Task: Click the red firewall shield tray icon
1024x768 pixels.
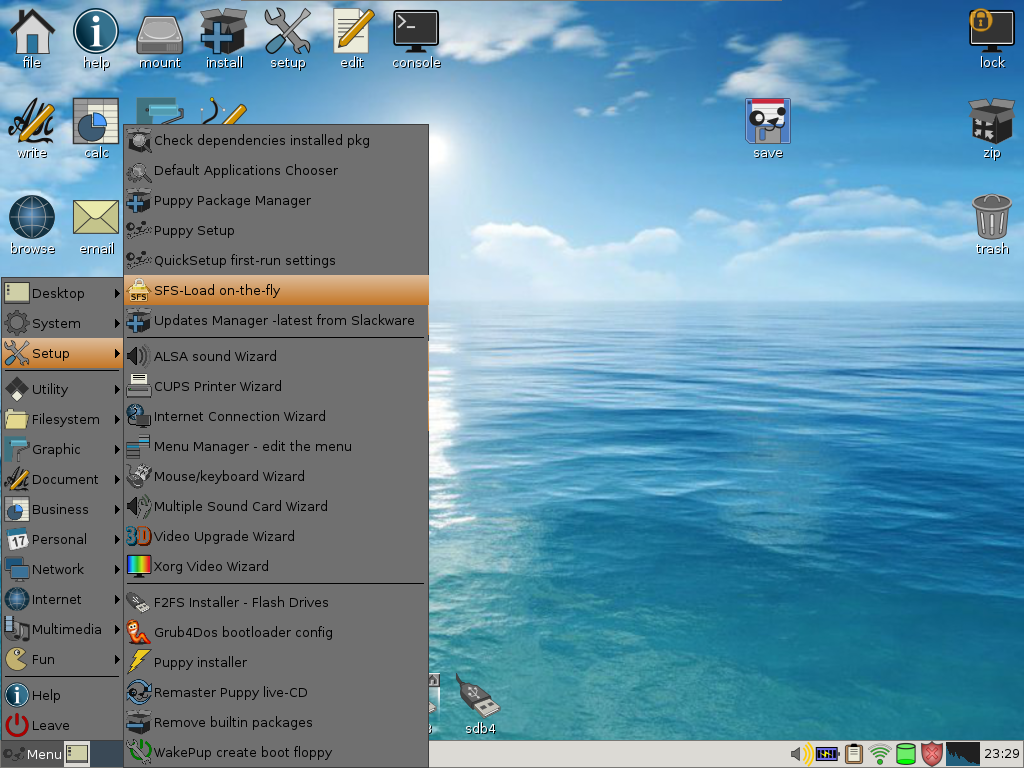Action: 932,754
